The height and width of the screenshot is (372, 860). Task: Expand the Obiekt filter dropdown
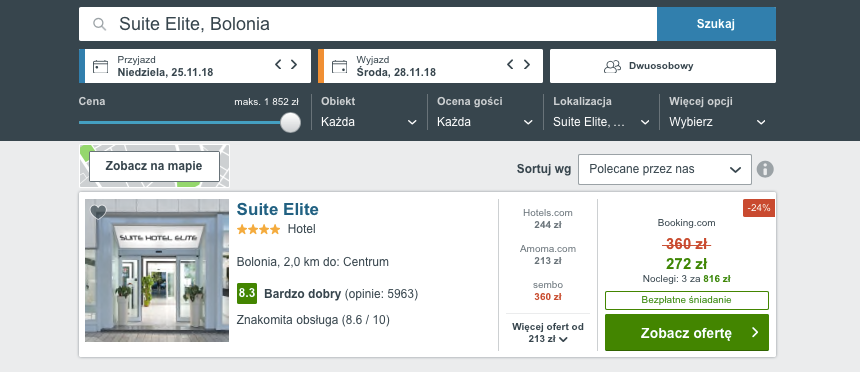coord(369,122)
